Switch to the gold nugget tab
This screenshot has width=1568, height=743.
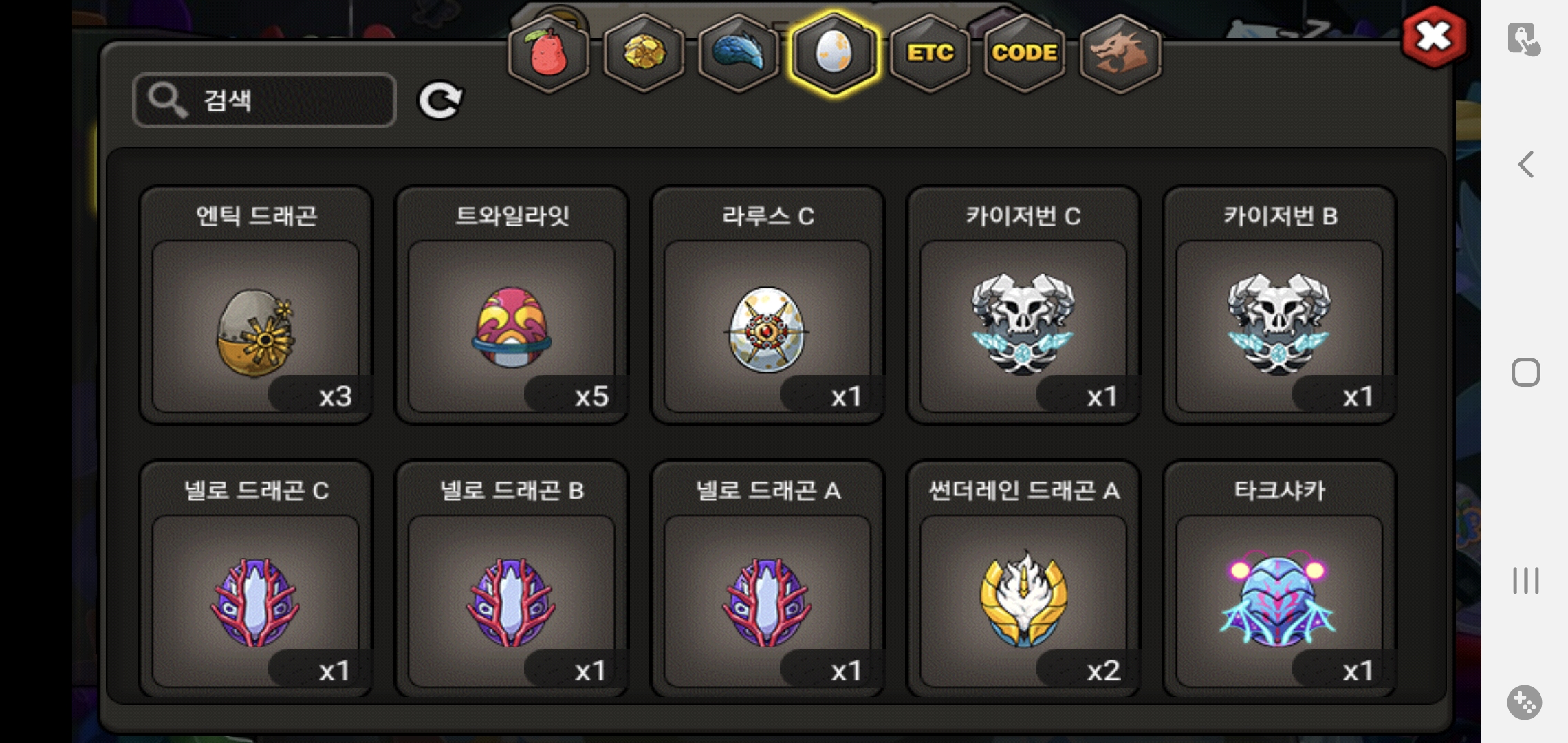click(x=644, y=53)
